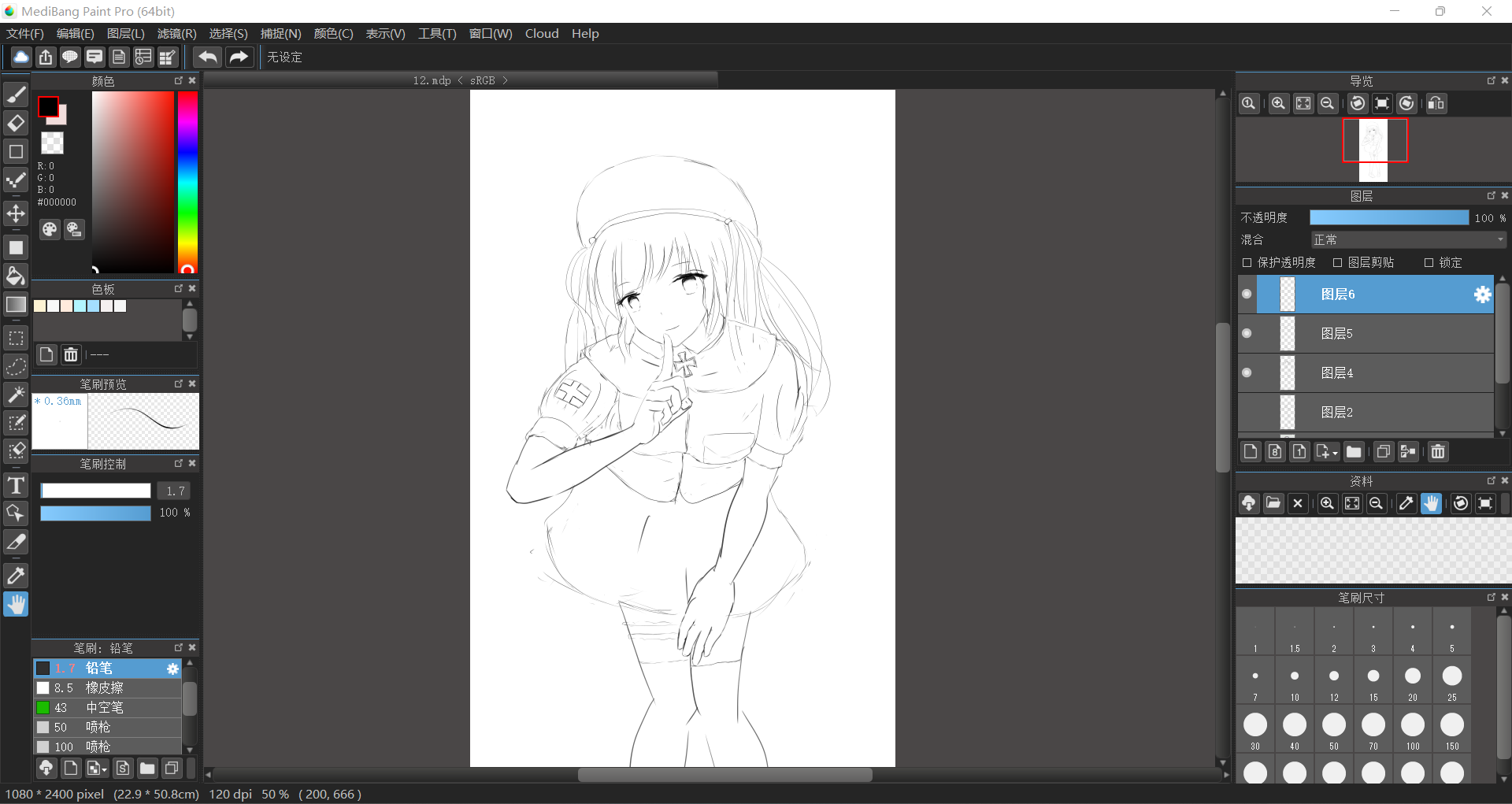
Task: Open the 滤镜(R) menu
Action: 176,34
